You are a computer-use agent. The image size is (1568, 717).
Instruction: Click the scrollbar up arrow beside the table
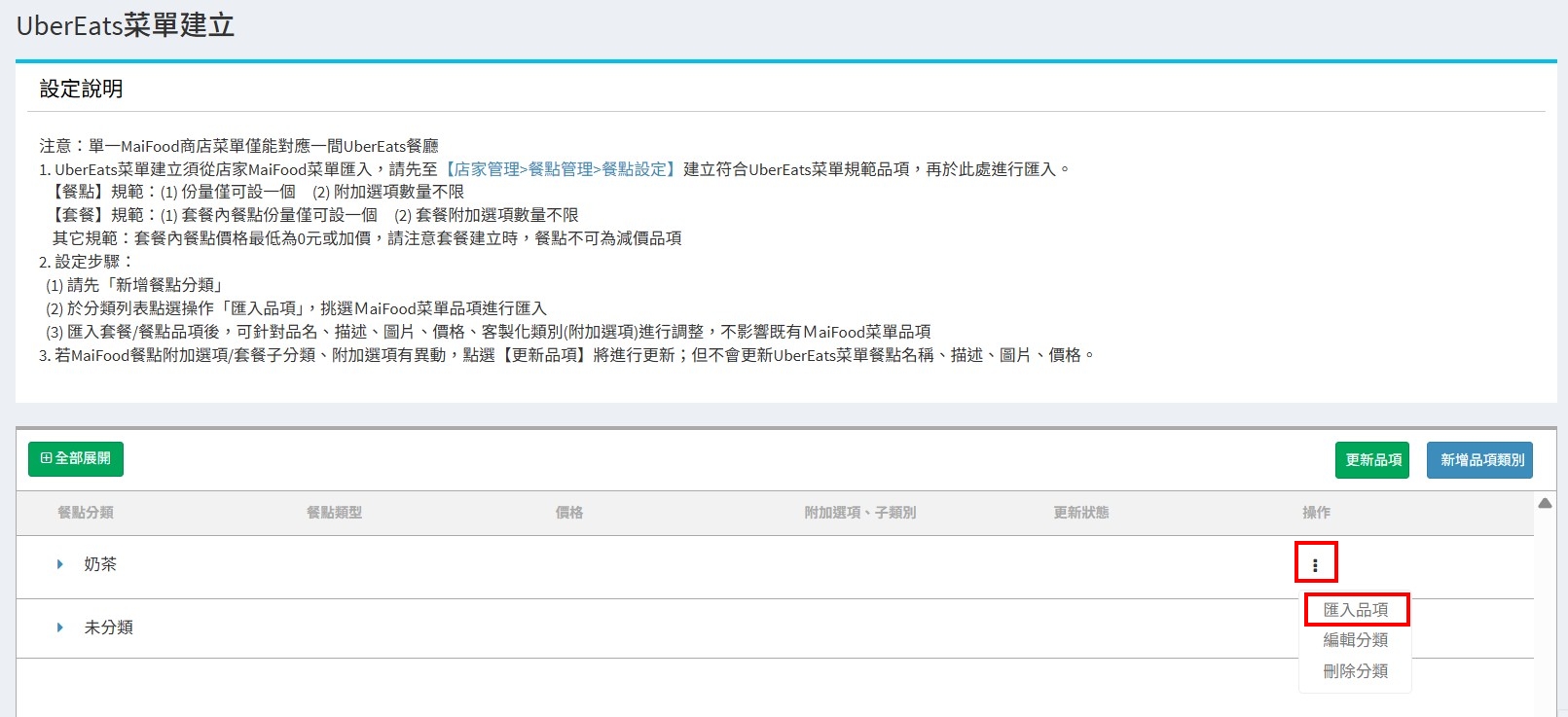[x=1545, y=503]
